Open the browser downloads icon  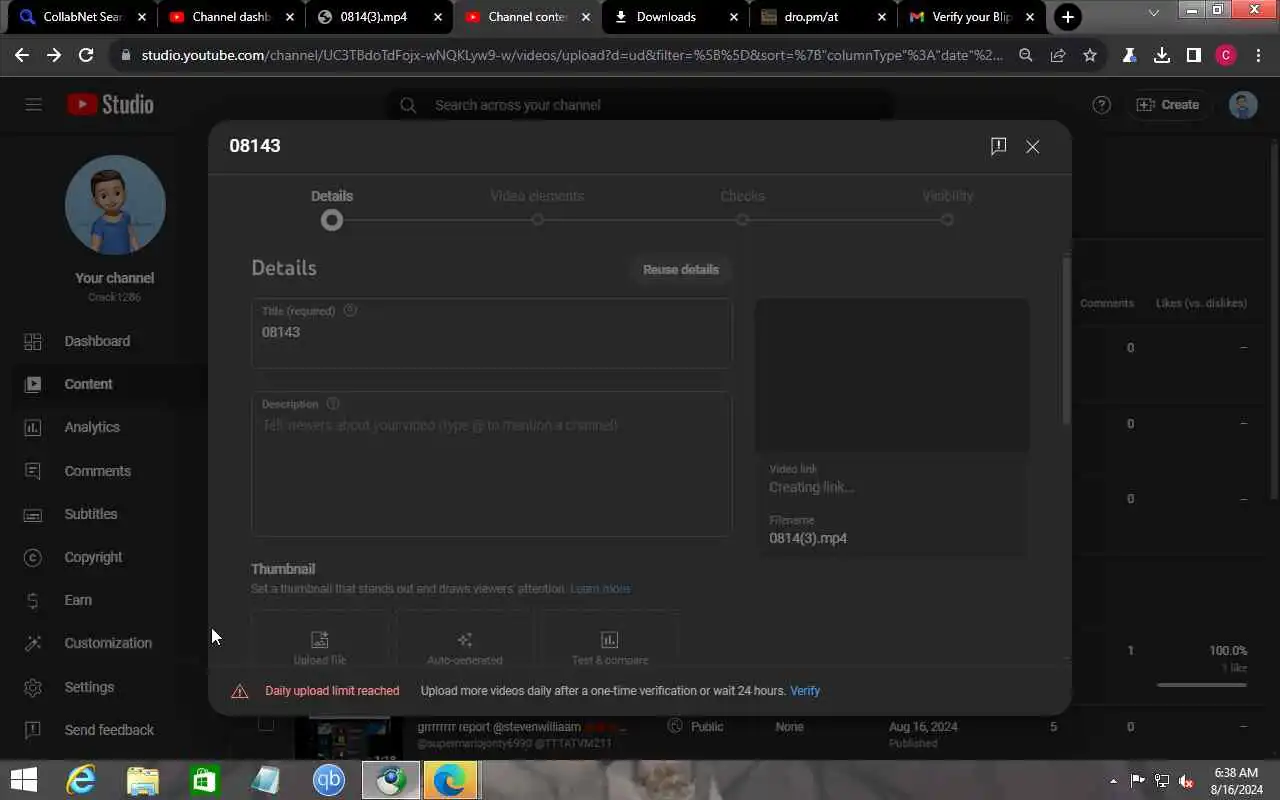click(x=1161, y=56)
